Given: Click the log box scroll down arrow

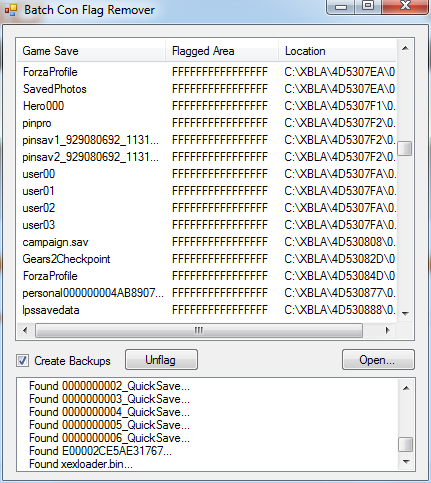Looking at the screenshot, I should pyautogui.click(x=406, y=462).
